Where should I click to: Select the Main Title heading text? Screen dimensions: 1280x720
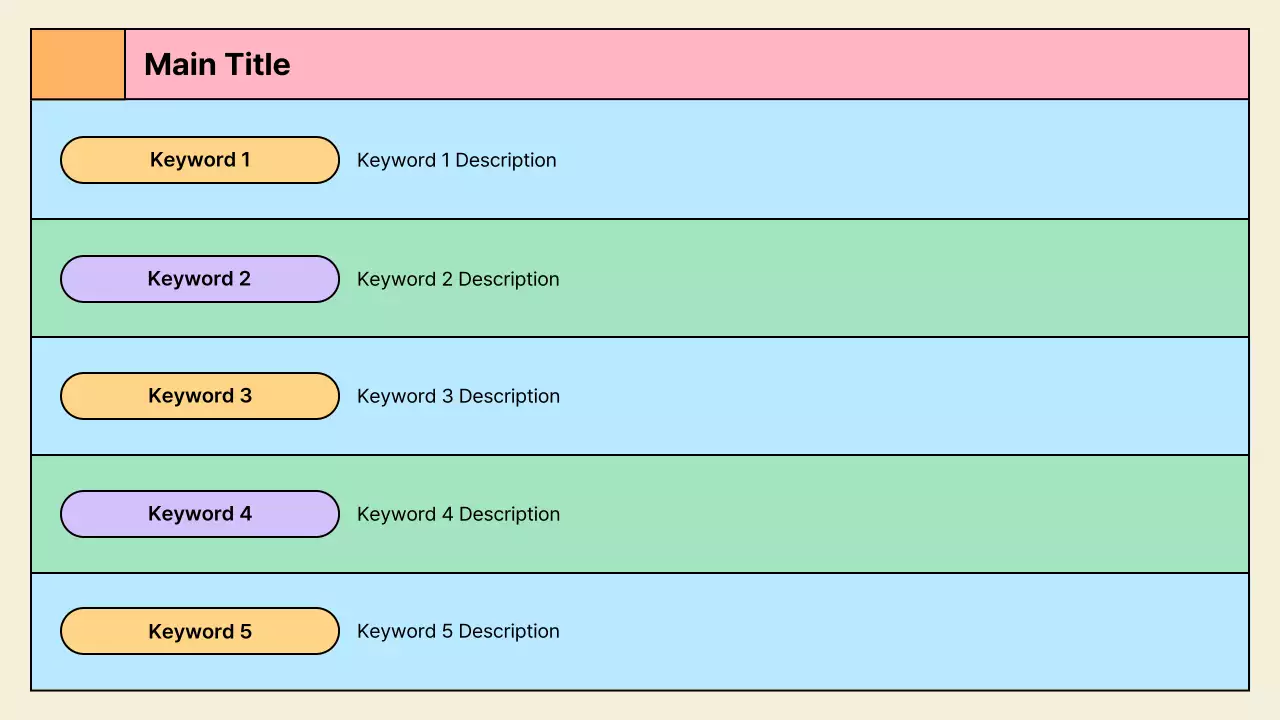point(217,65)
